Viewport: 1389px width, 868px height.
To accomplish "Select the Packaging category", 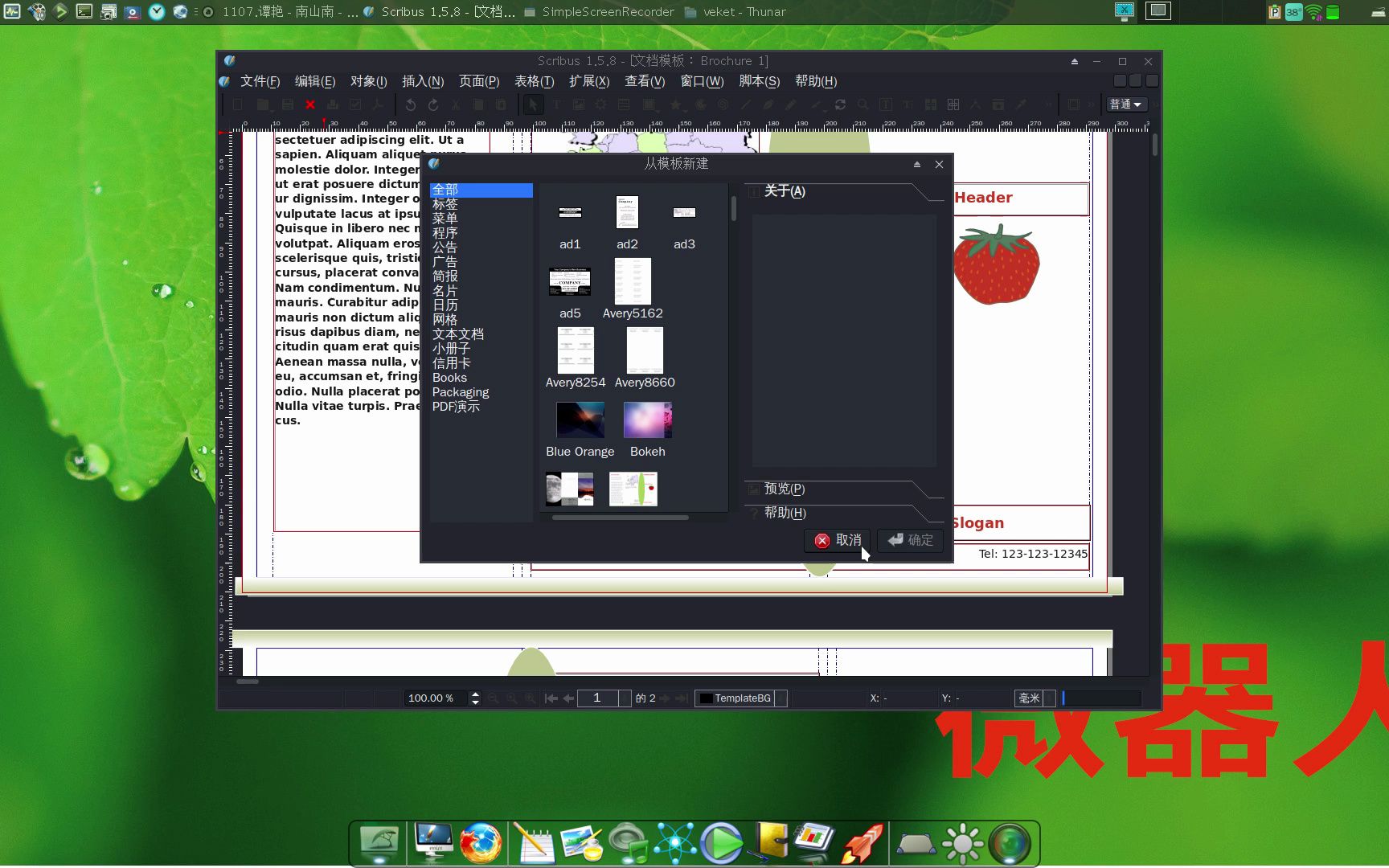I will (481, 392).
